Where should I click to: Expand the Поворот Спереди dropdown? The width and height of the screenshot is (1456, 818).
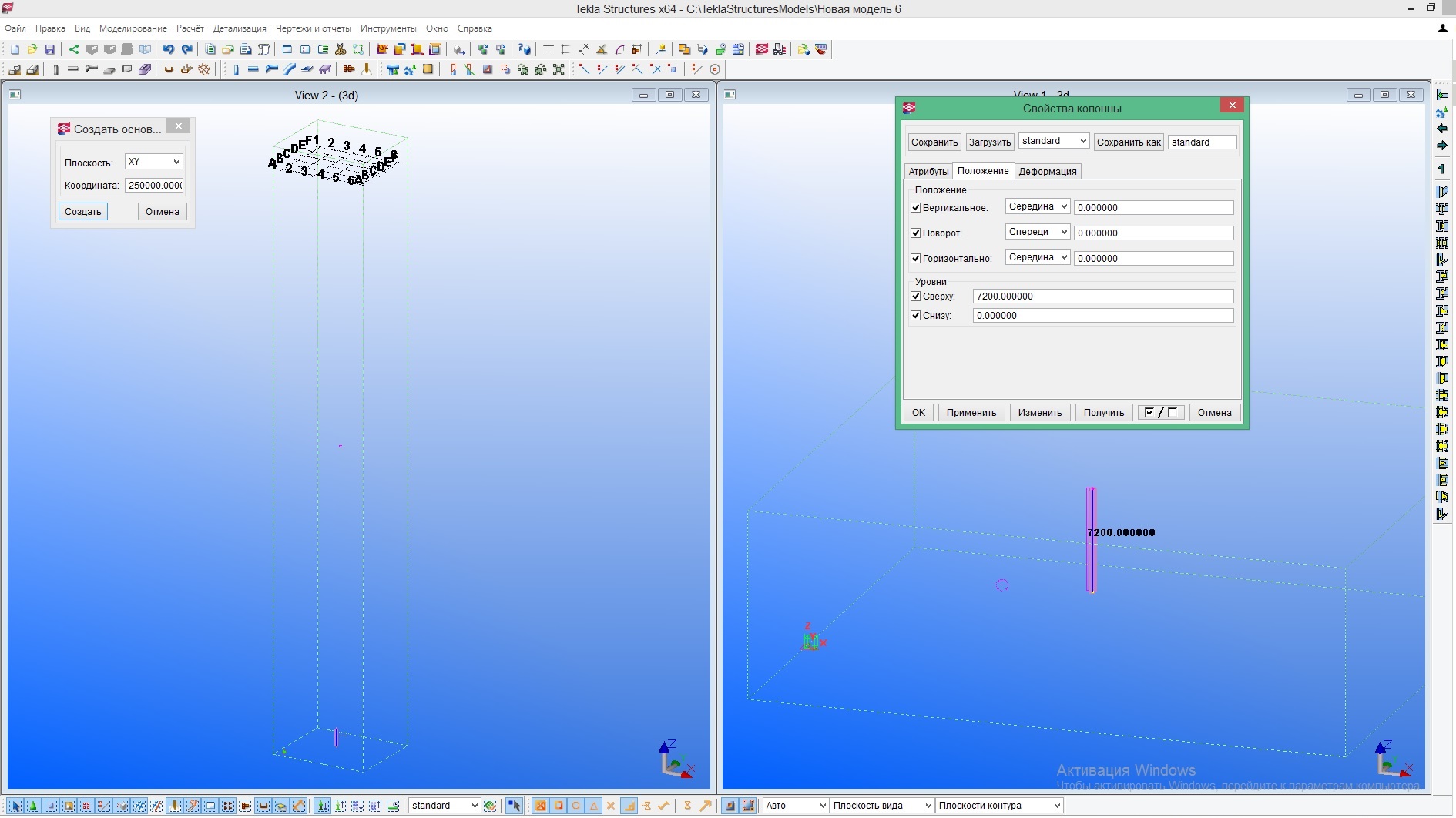pyautogui.click(x=1037, y=232)
